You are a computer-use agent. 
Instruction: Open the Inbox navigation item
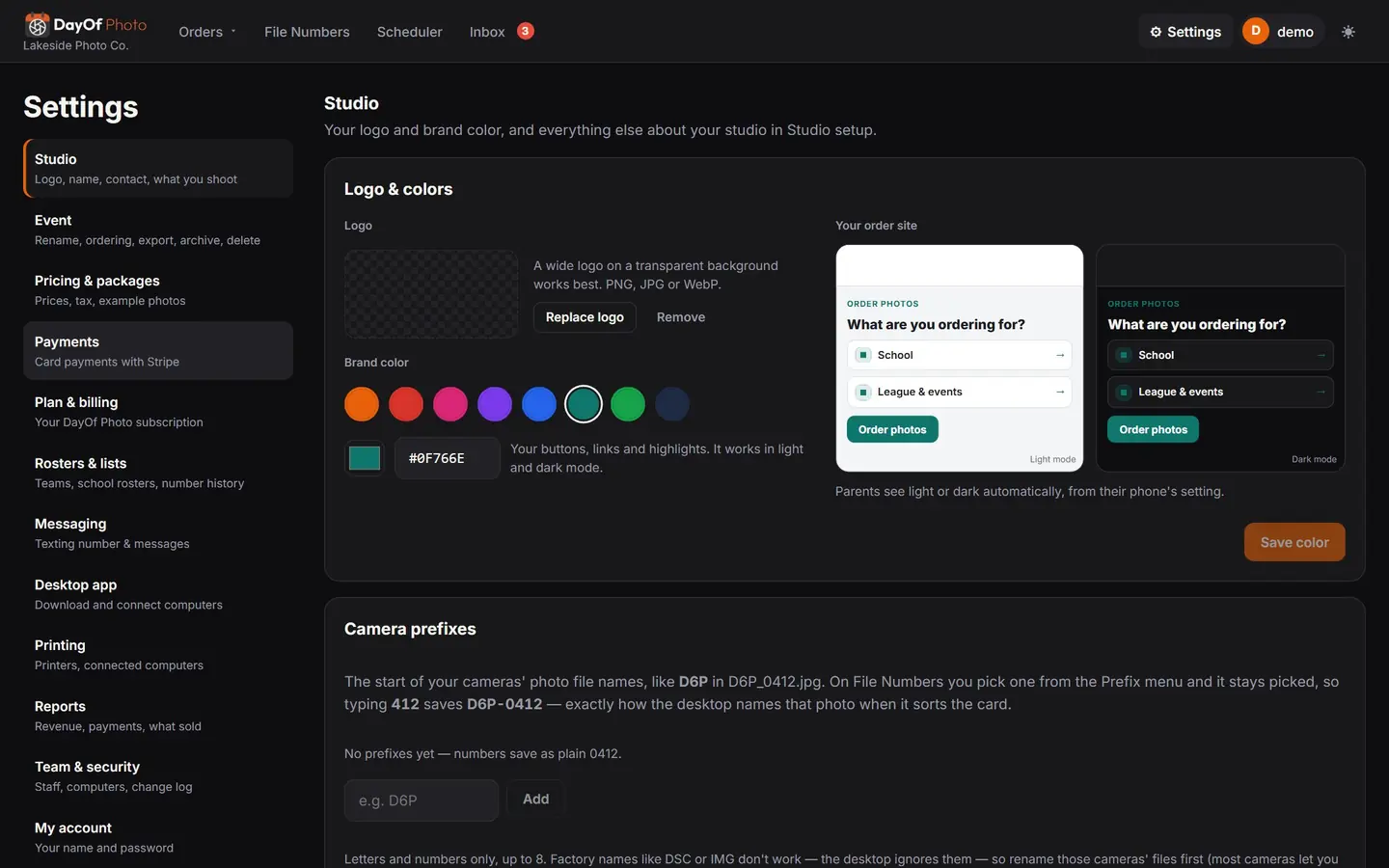coord(487,32)
